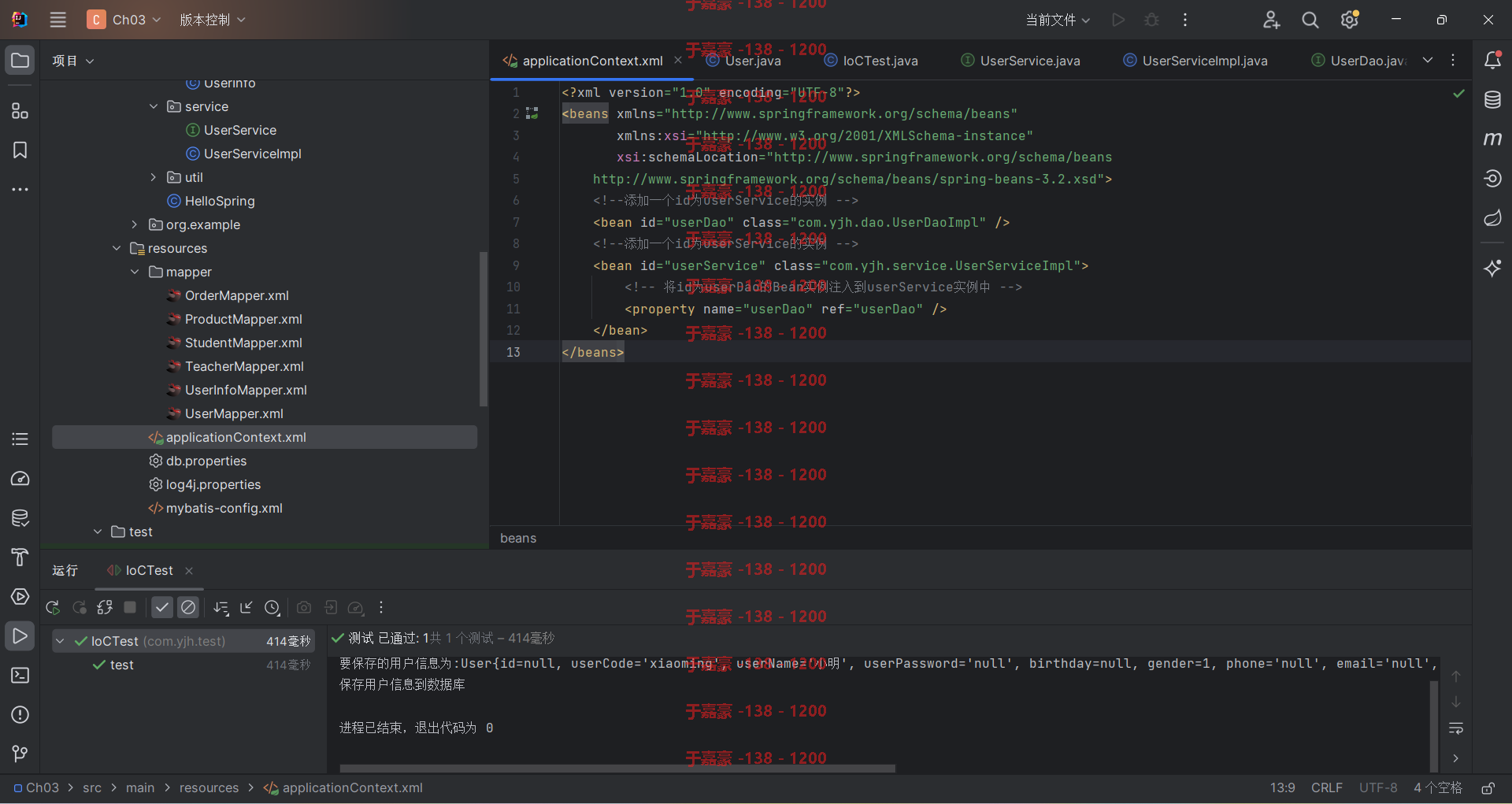The image size is (1512, 804).
Task: Click the project tree vertical scrollbar
Action: tap(484, 329)
